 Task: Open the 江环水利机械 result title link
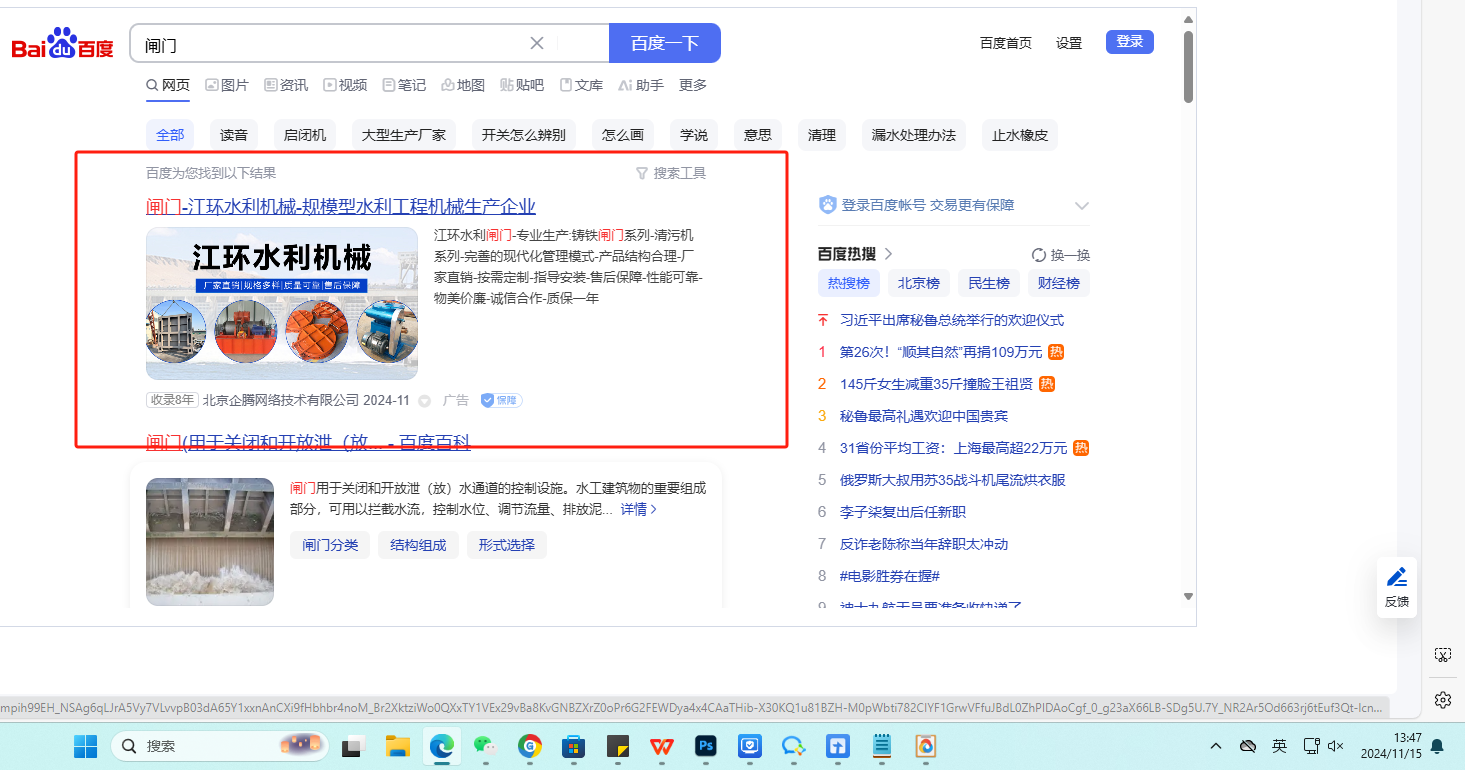[341, 207]
